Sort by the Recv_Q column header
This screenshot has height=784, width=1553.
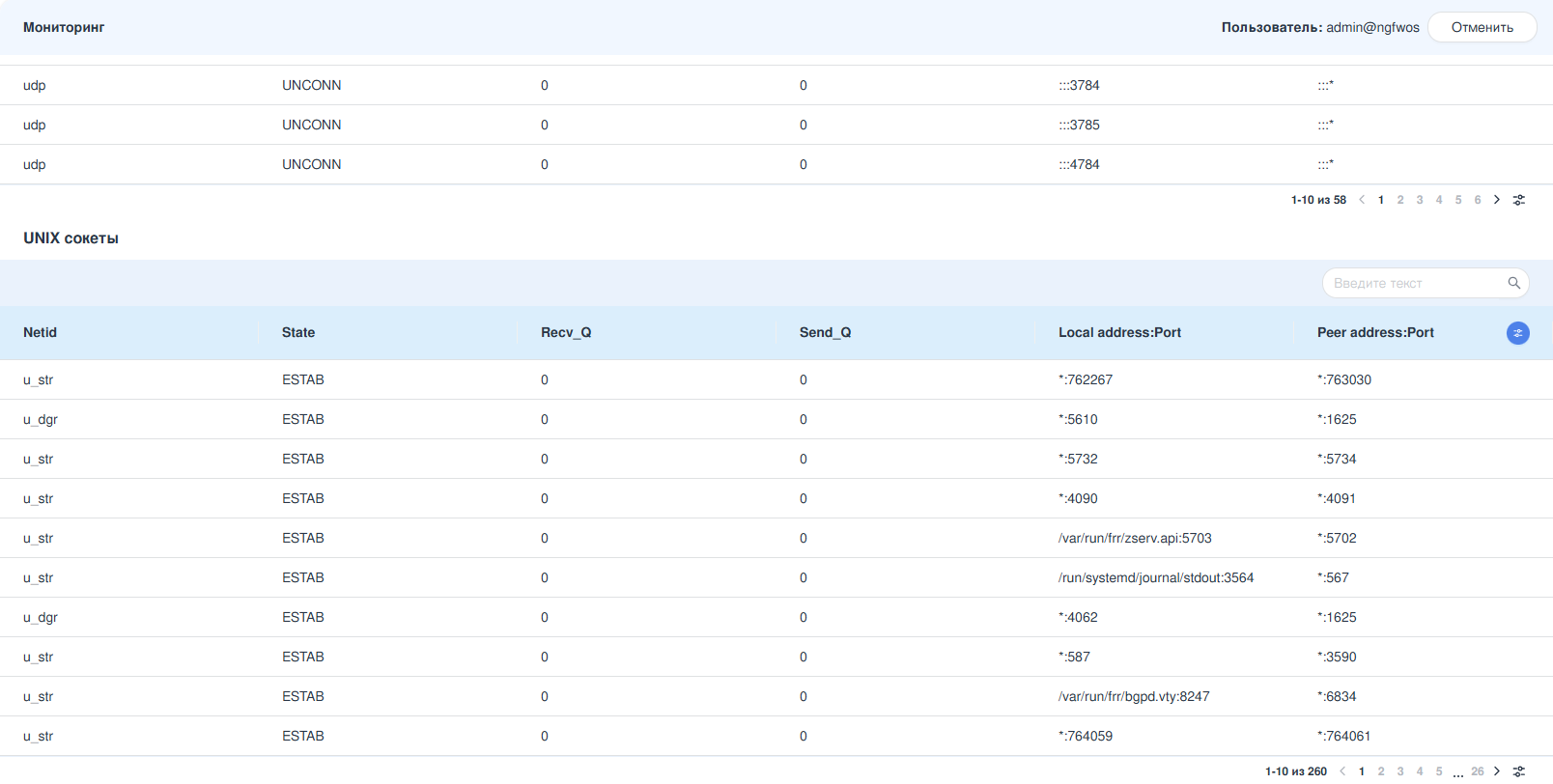coord(566,332)
